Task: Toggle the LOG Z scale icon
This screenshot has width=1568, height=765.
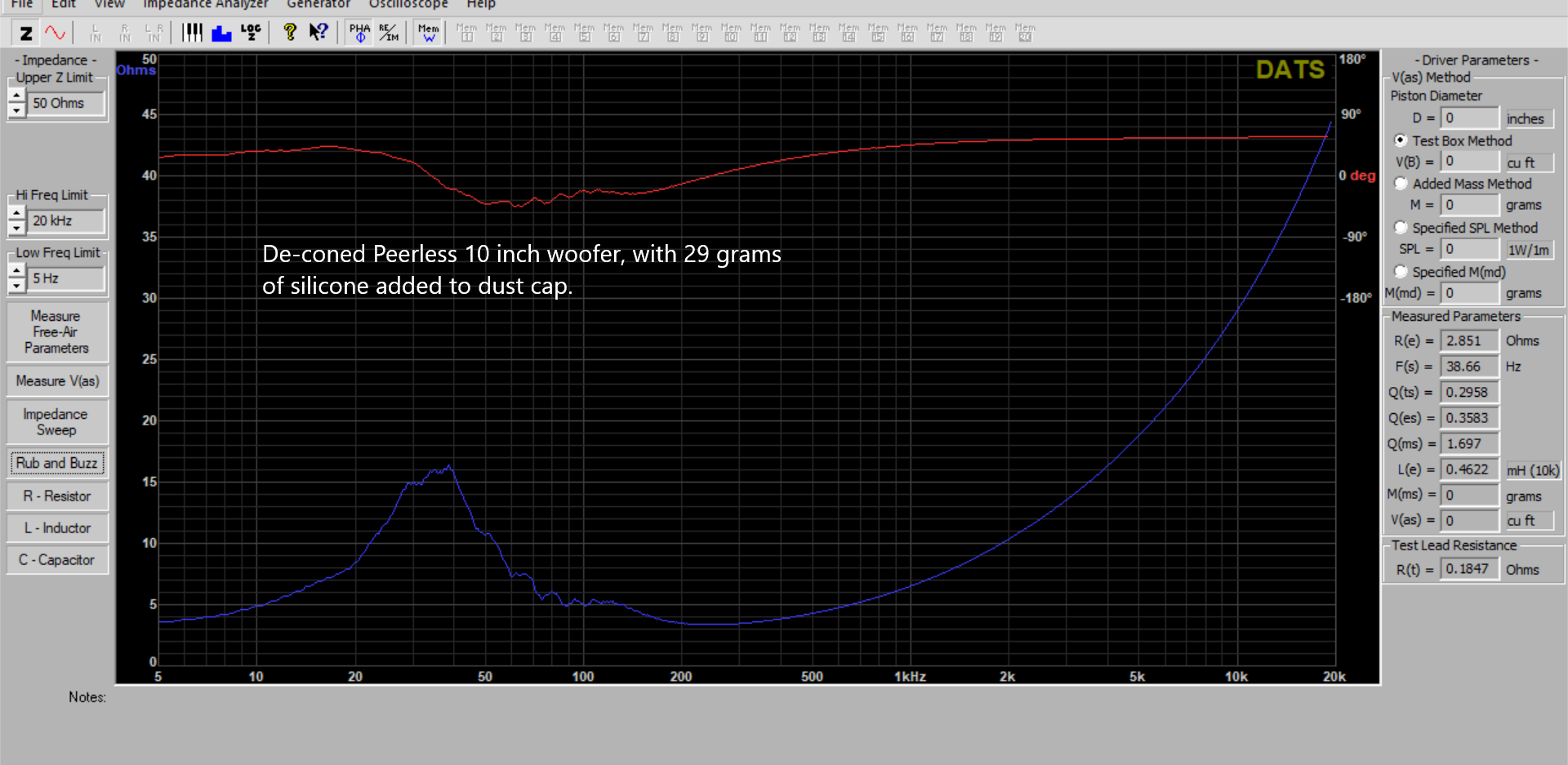Action: [x=251, y=33]
